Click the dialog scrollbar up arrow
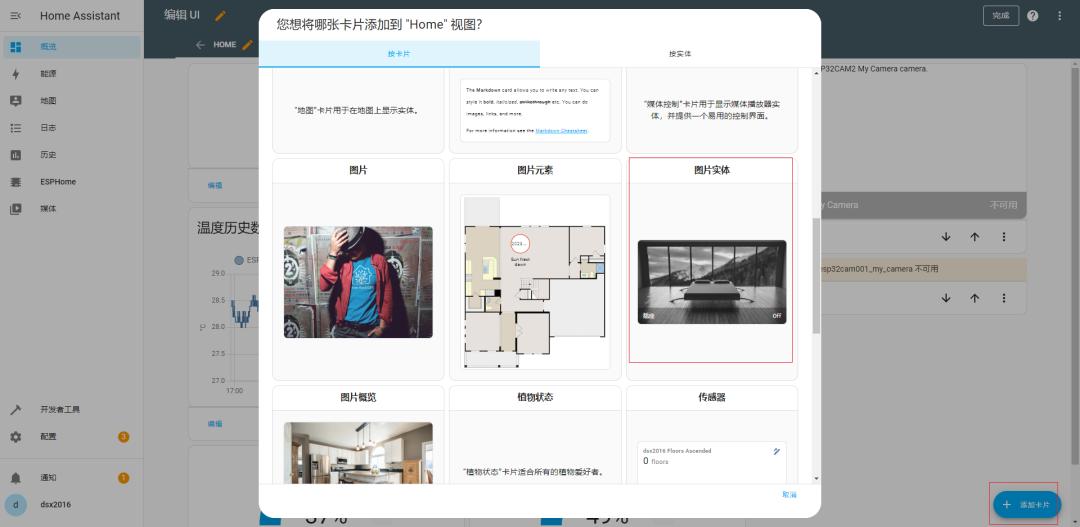This screenshot has height=527, width=1080. (x=816, y=73)
